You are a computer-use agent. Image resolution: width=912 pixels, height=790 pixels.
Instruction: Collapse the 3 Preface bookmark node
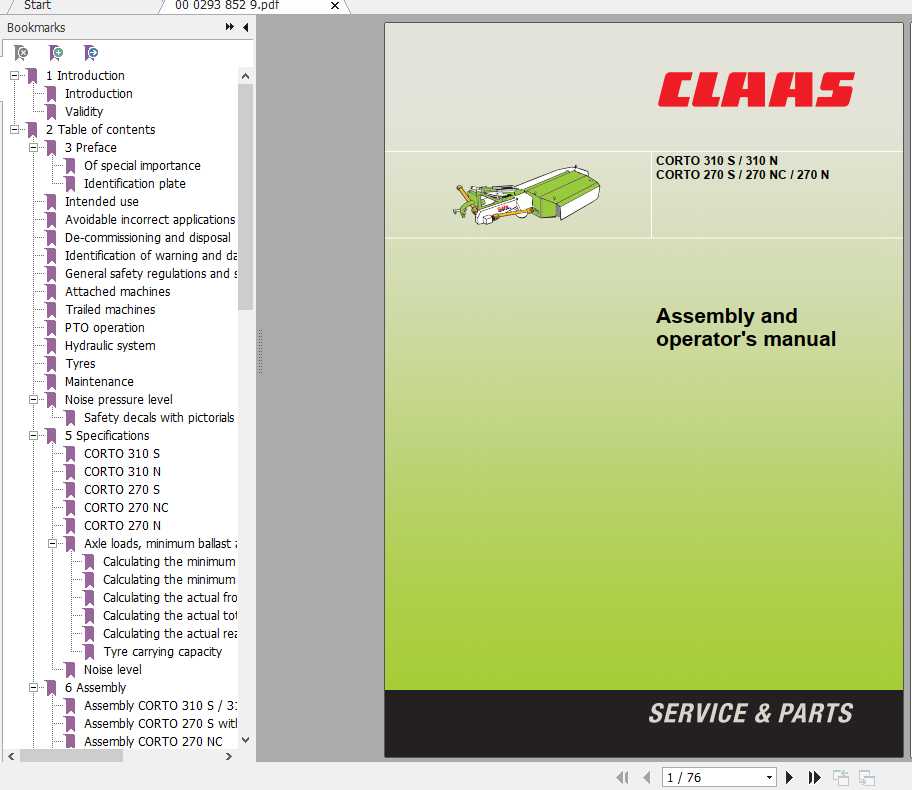click(34, 148)
